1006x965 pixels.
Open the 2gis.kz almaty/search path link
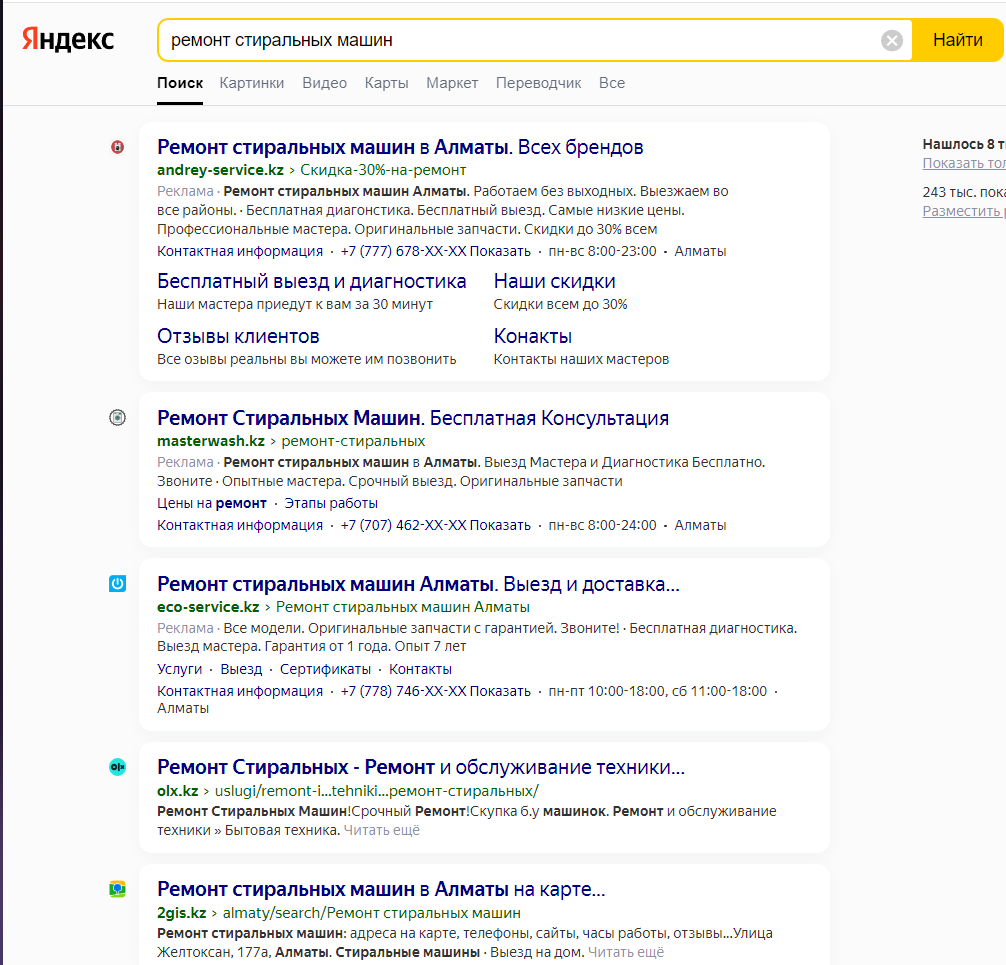click(x=371, y=913)
